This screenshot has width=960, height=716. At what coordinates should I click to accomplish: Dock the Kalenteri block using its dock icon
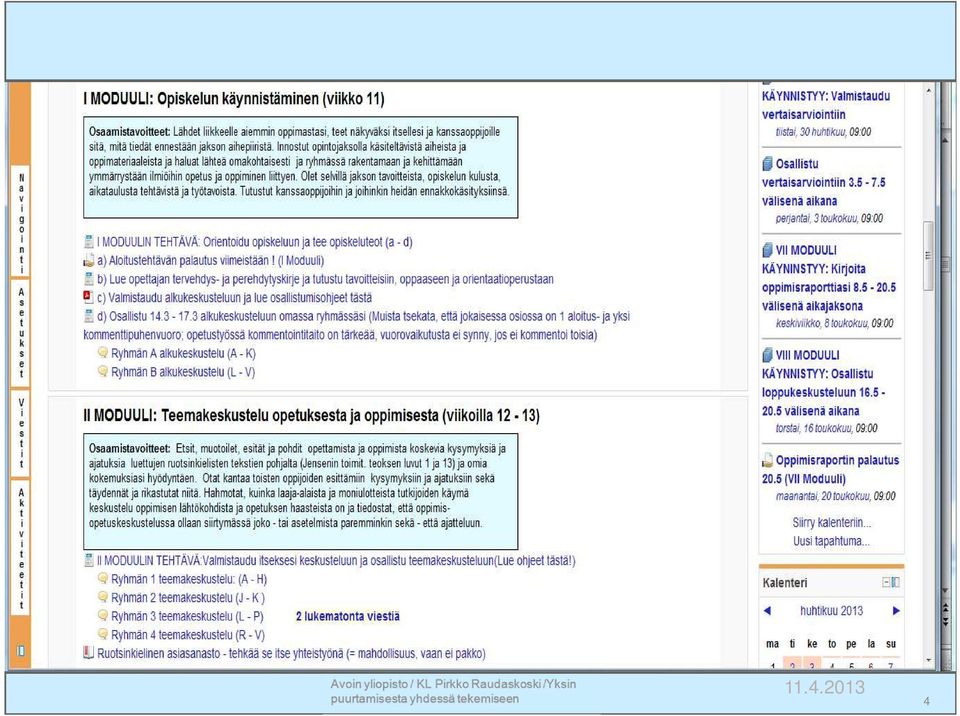[895, 582]
